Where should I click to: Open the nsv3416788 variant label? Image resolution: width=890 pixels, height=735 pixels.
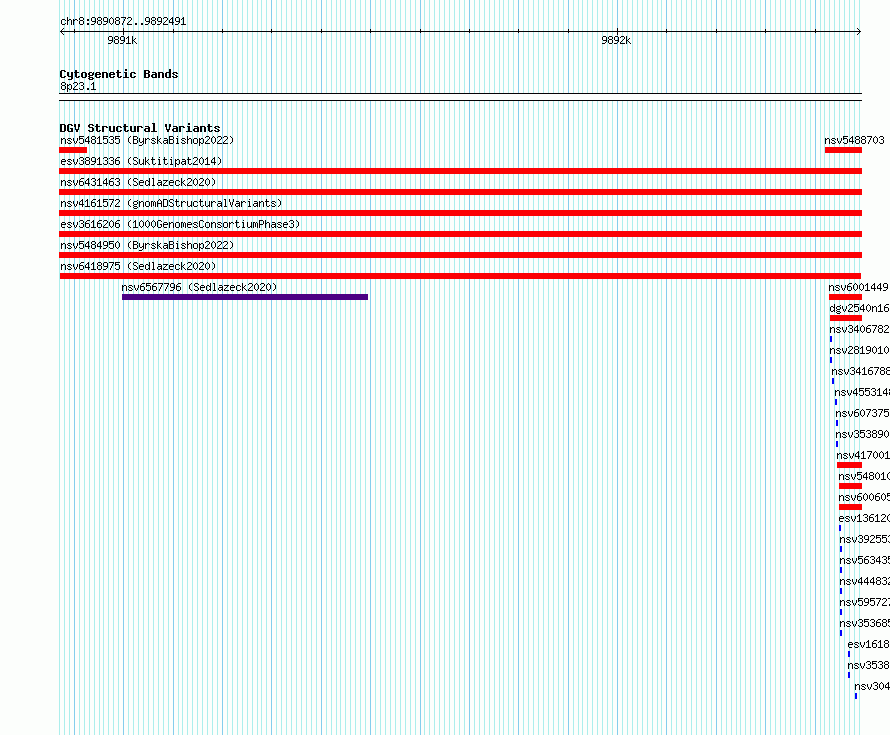click(860, 371)
